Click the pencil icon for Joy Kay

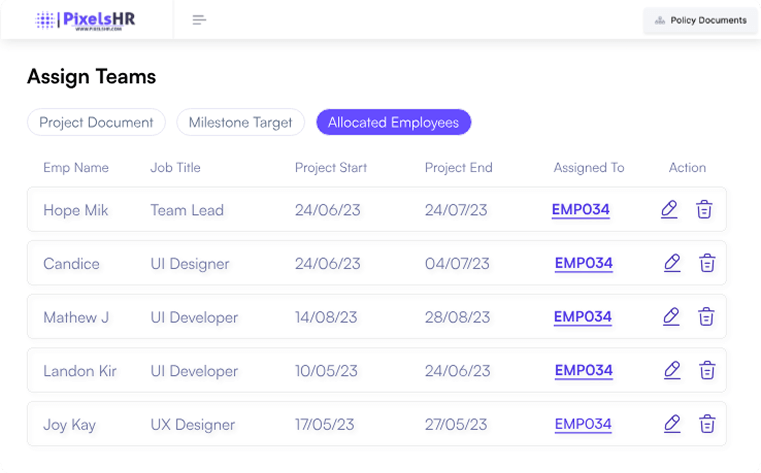(672, 424)
